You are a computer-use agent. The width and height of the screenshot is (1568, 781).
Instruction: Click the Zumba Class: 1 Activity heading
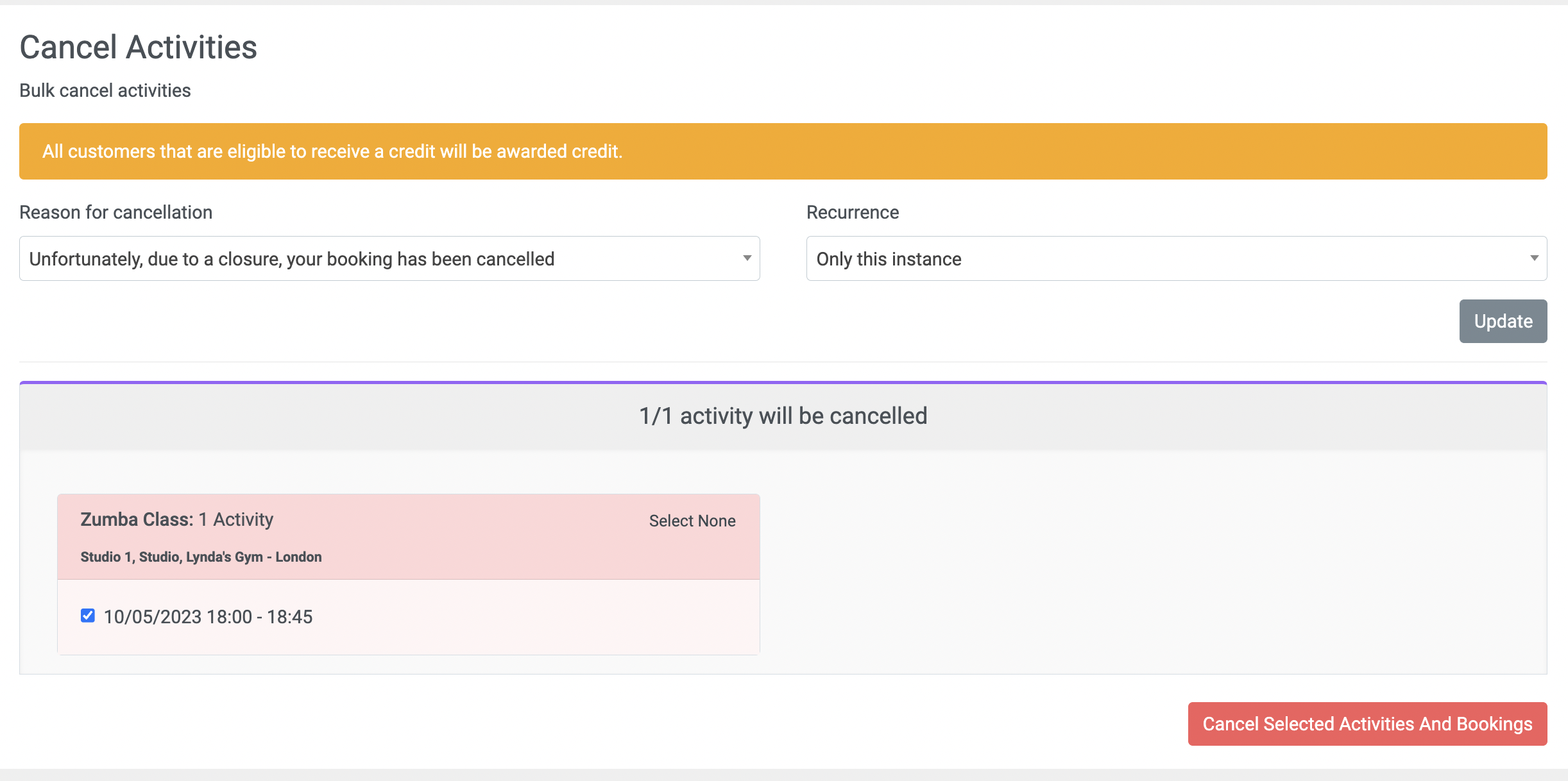pyautogui.click(x=177, y=519)
